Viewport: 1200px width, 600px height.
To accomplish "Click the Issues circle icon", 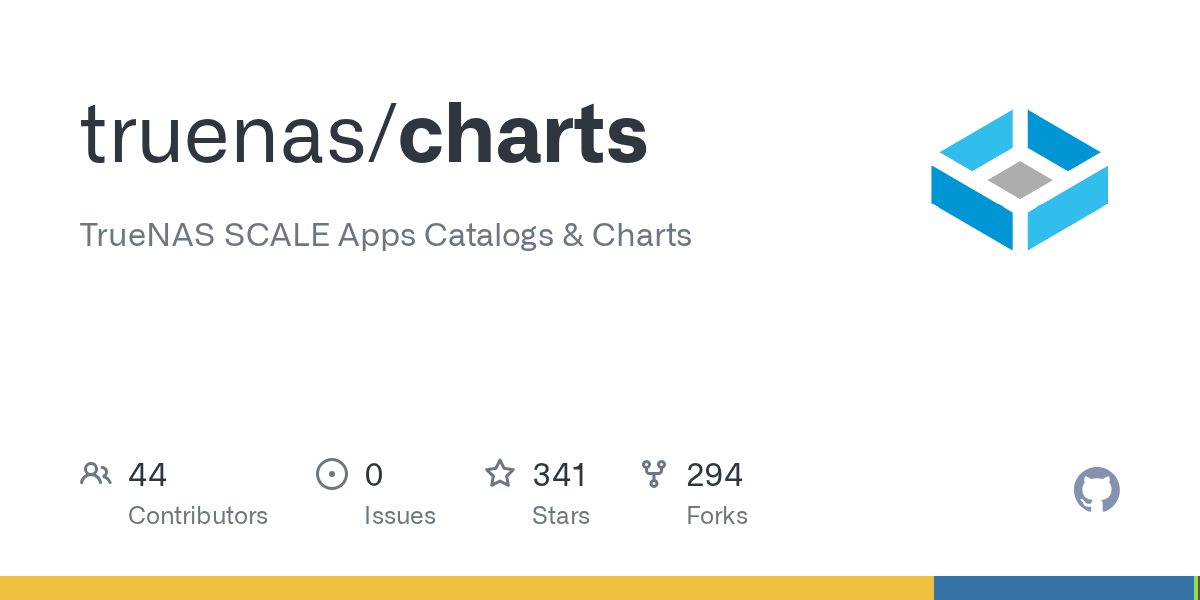I will point(331,474).
